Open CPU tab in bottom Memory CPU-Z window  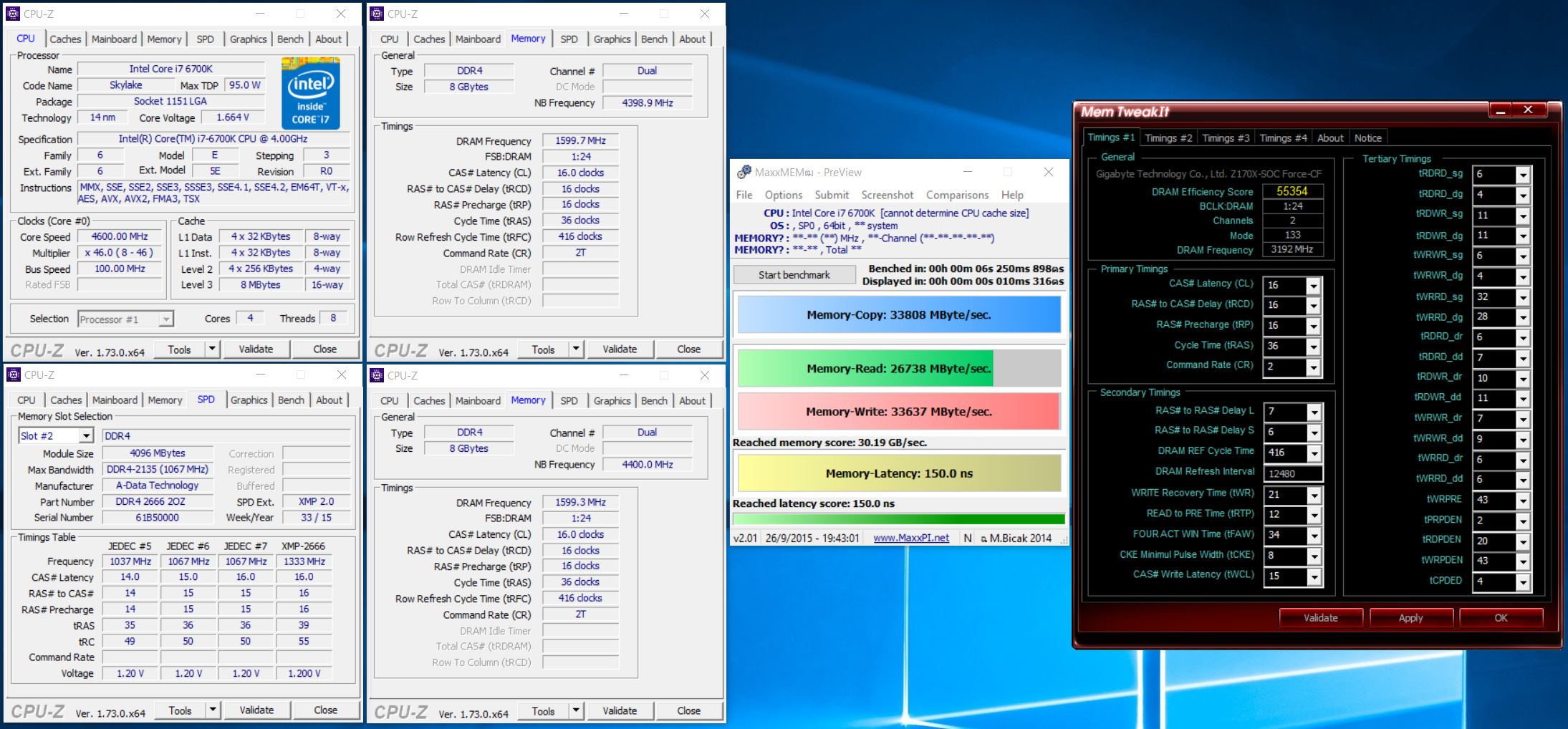click(390, 401)
